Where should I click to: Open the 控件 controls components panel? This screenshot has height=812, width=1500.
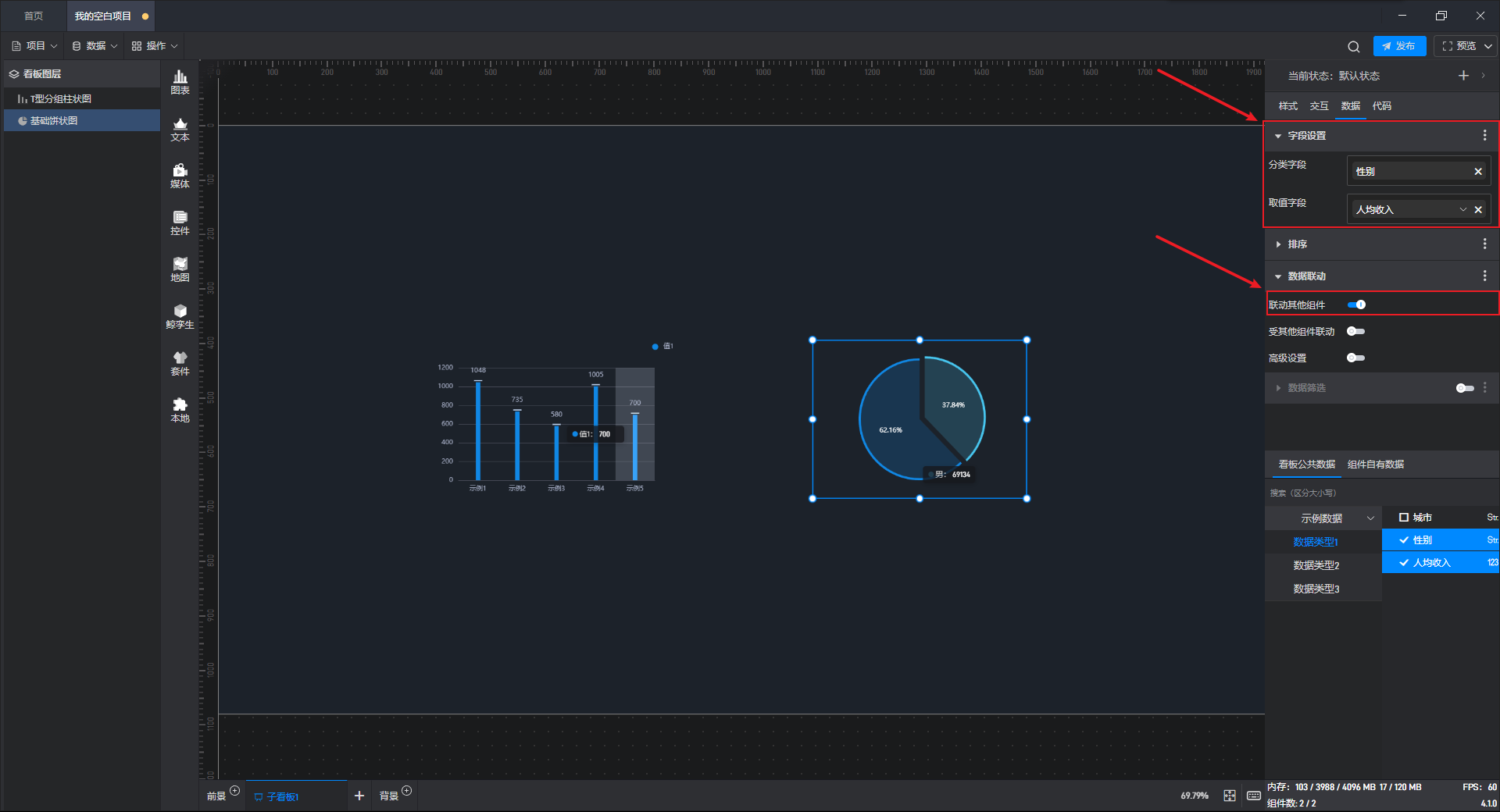tap(180, 223)
